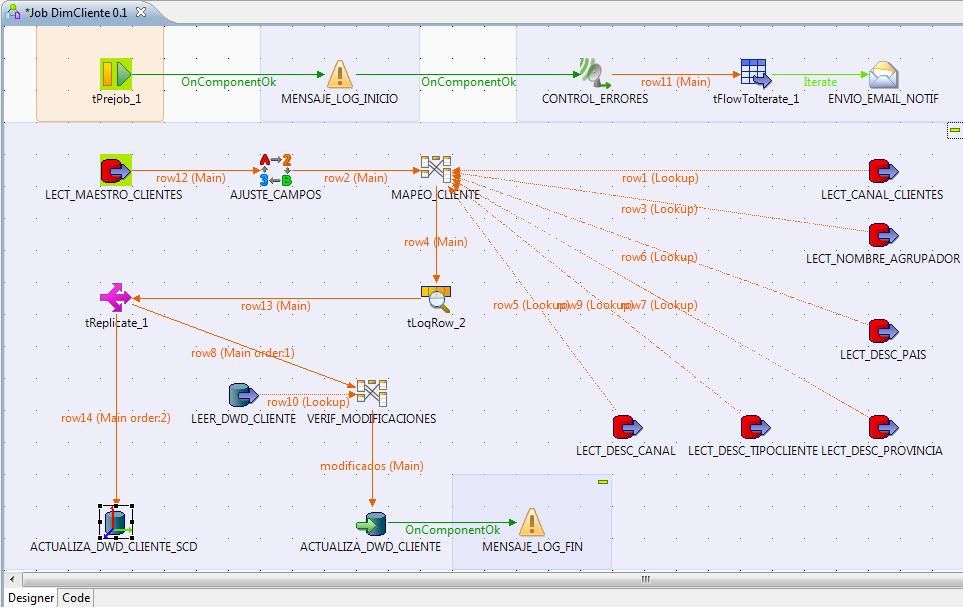Screen dimensions: 963x613
Task: Select the row2 (Main) connection label
Action: (356, 178)
